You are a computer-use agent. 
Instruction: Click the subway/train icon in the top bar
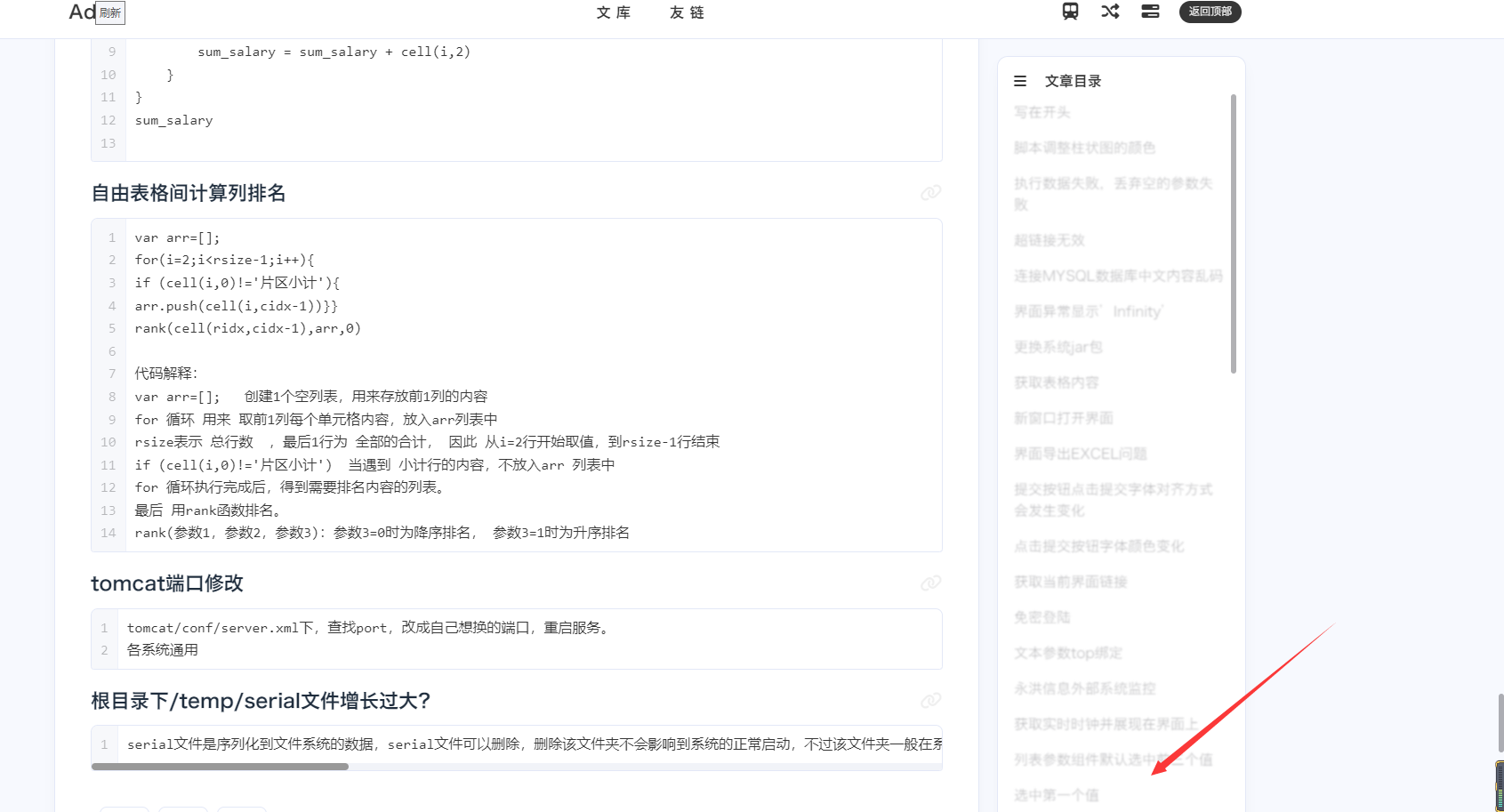(1070, 12)
